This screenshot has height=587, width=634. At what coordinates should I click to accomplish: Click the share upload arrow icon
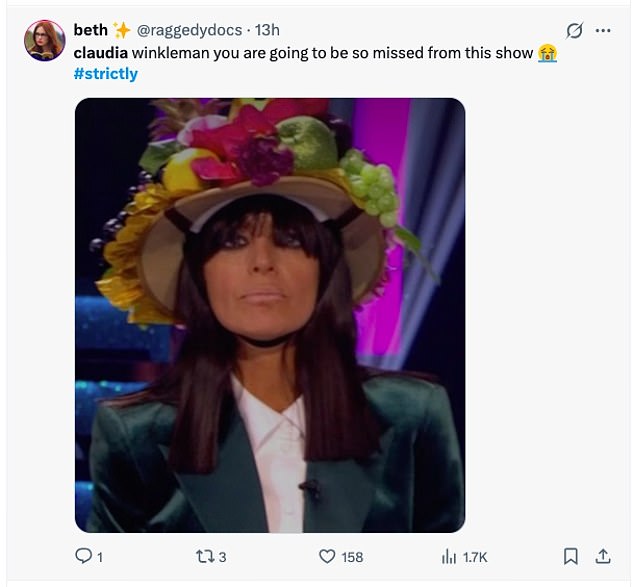[x=602, y=556]
